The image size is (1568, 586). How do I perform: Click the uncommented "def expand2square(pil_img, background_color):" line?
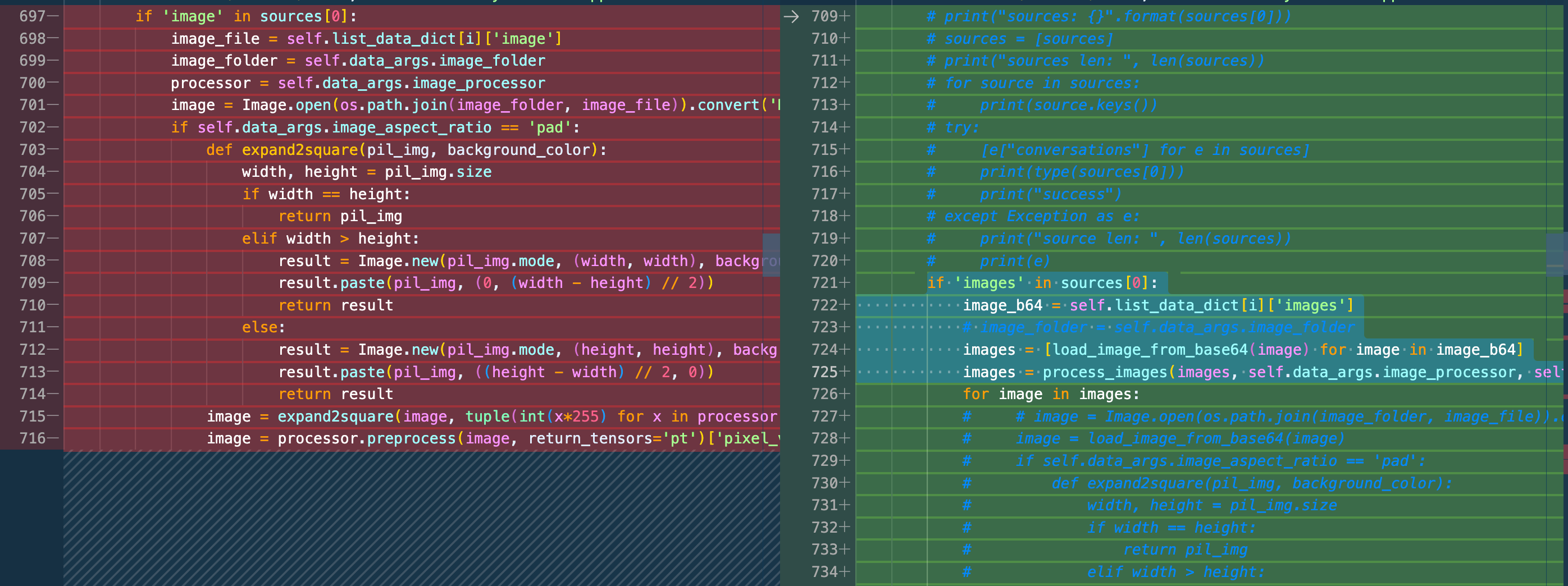click(407, 150)
